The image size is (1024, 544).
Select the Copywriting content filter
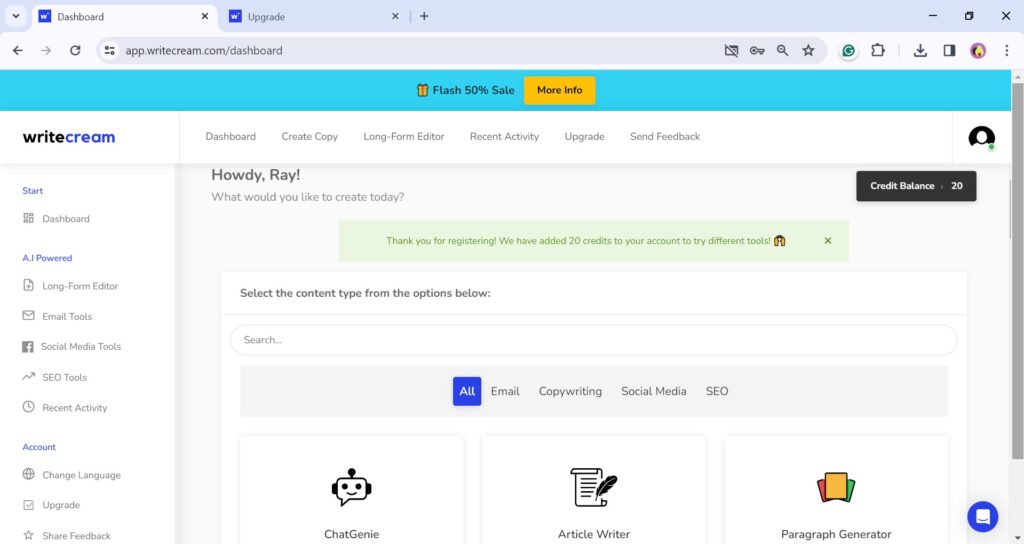pyautogui.click(x=570, y=391)
